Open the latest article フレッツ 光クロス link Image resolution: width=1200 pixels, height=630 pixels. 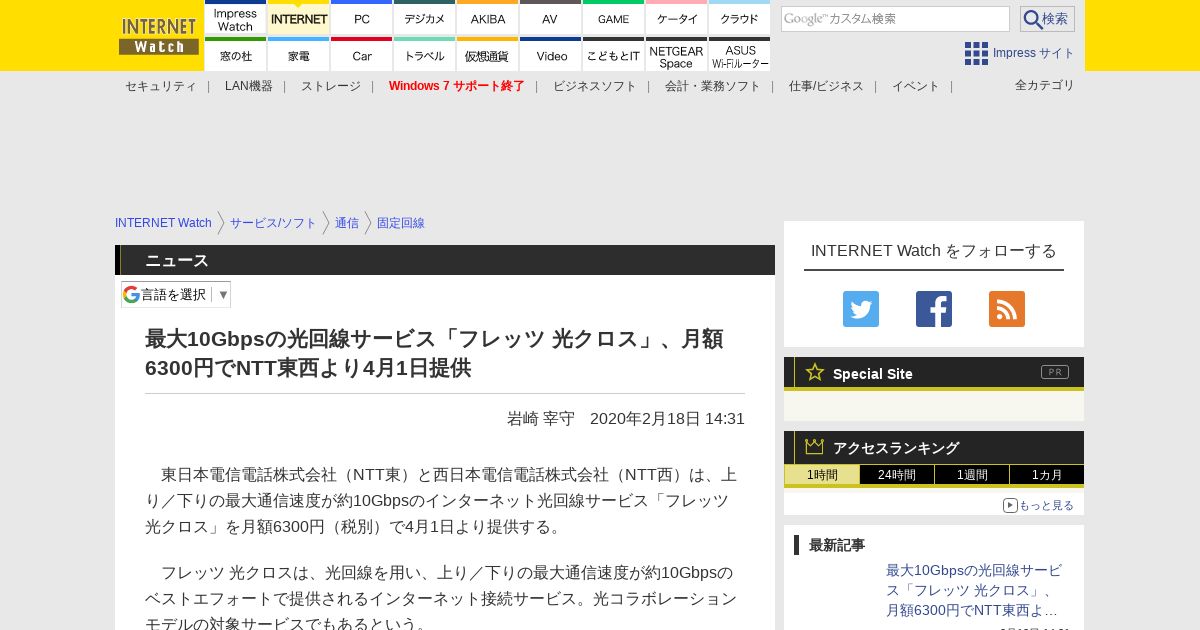click(x=974, y=590)
